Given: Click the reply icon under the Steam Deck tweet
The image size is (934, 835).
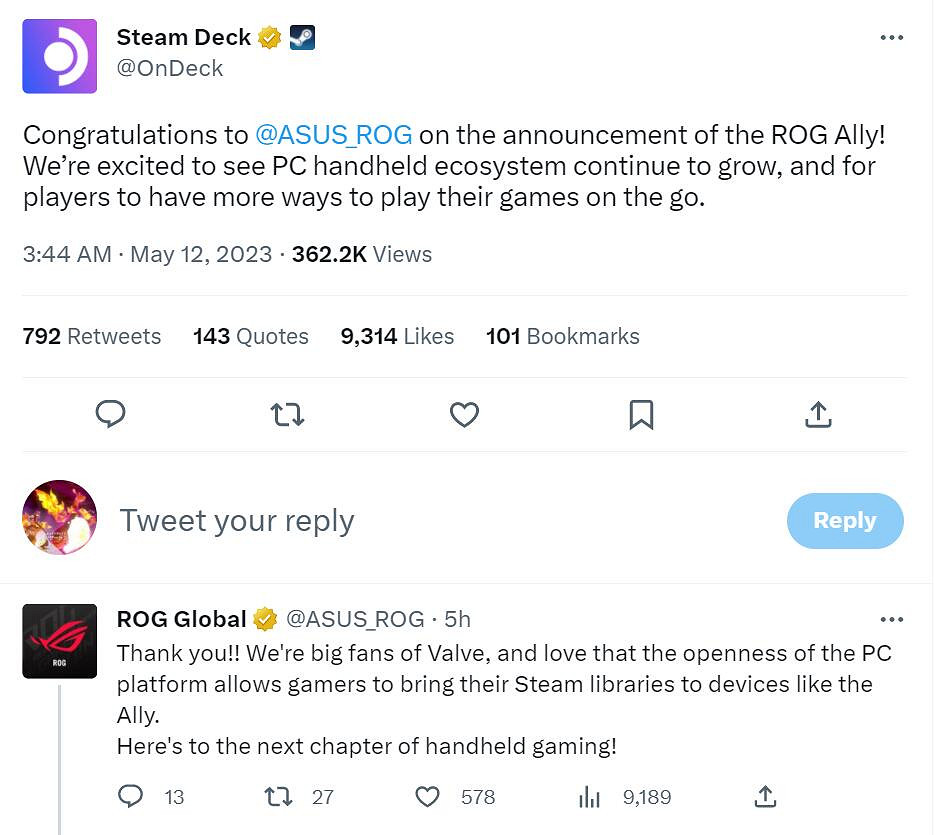Looking at the screenshot, I should click(x=110, y=414).
